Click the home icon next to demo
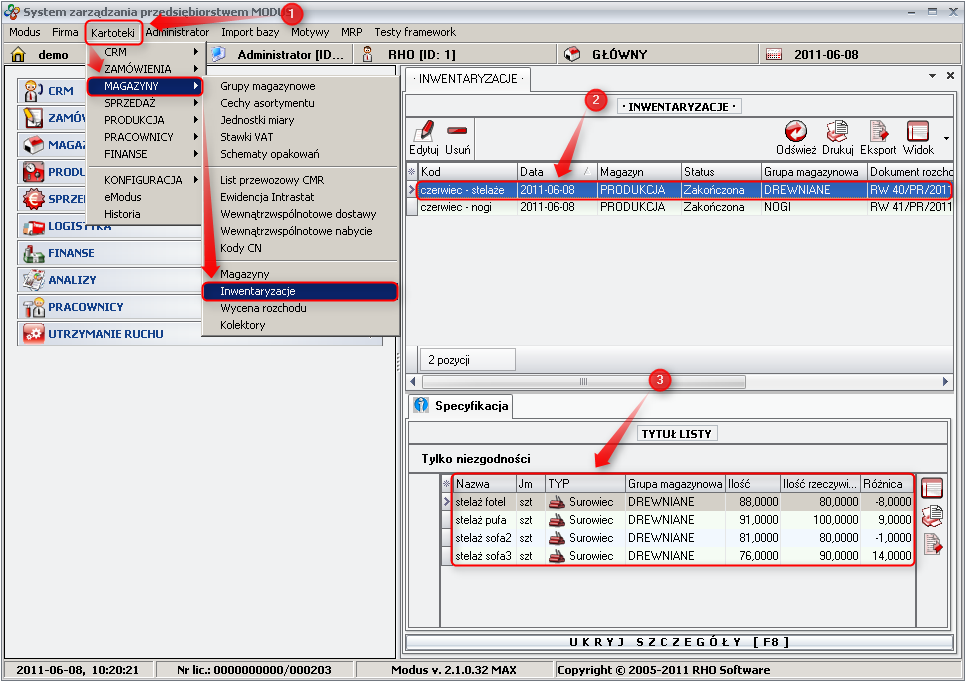Viewport: 966px width, 682px height. point(17,55)
